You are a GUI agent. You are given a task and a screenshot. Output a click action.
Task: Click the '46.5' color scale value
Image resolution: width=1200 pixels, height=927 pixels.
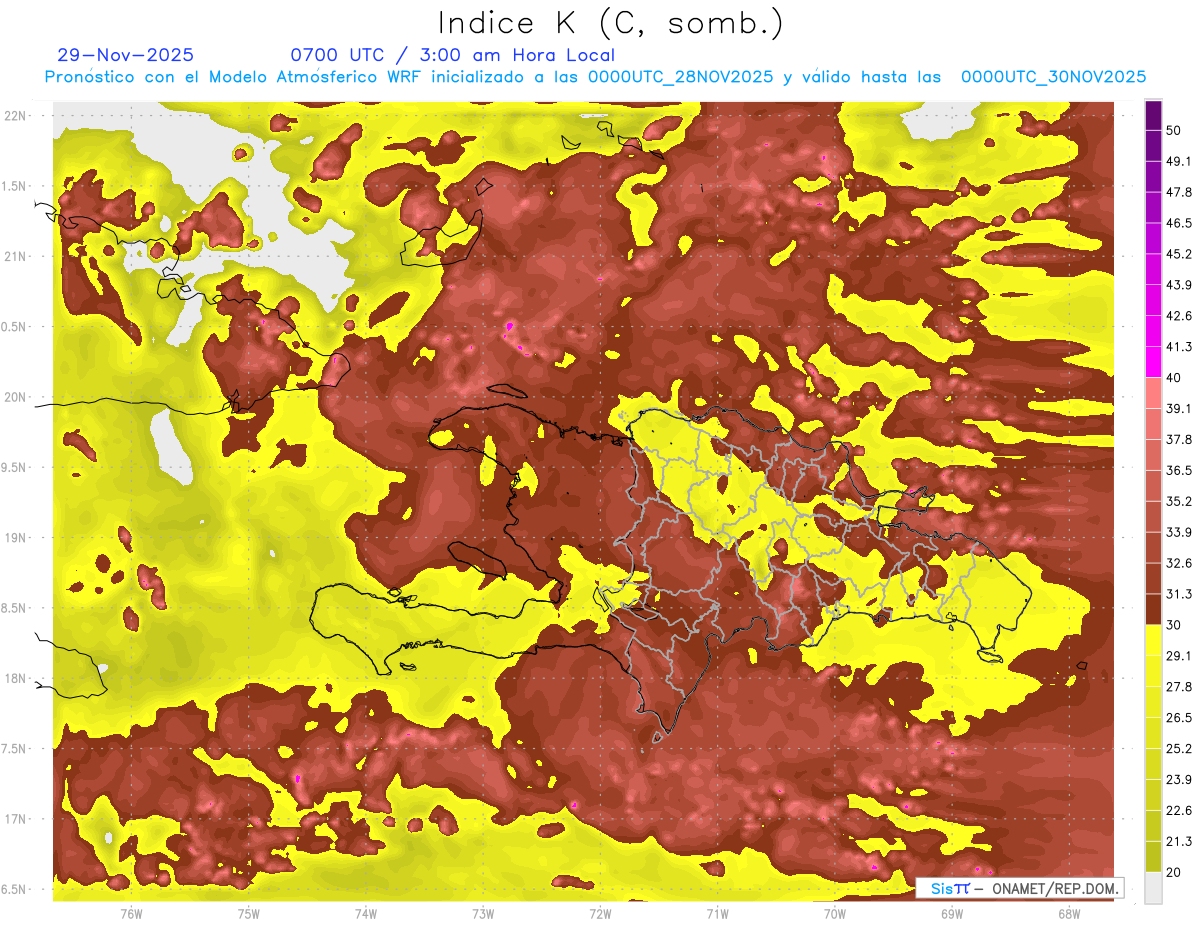(1179, 223)
